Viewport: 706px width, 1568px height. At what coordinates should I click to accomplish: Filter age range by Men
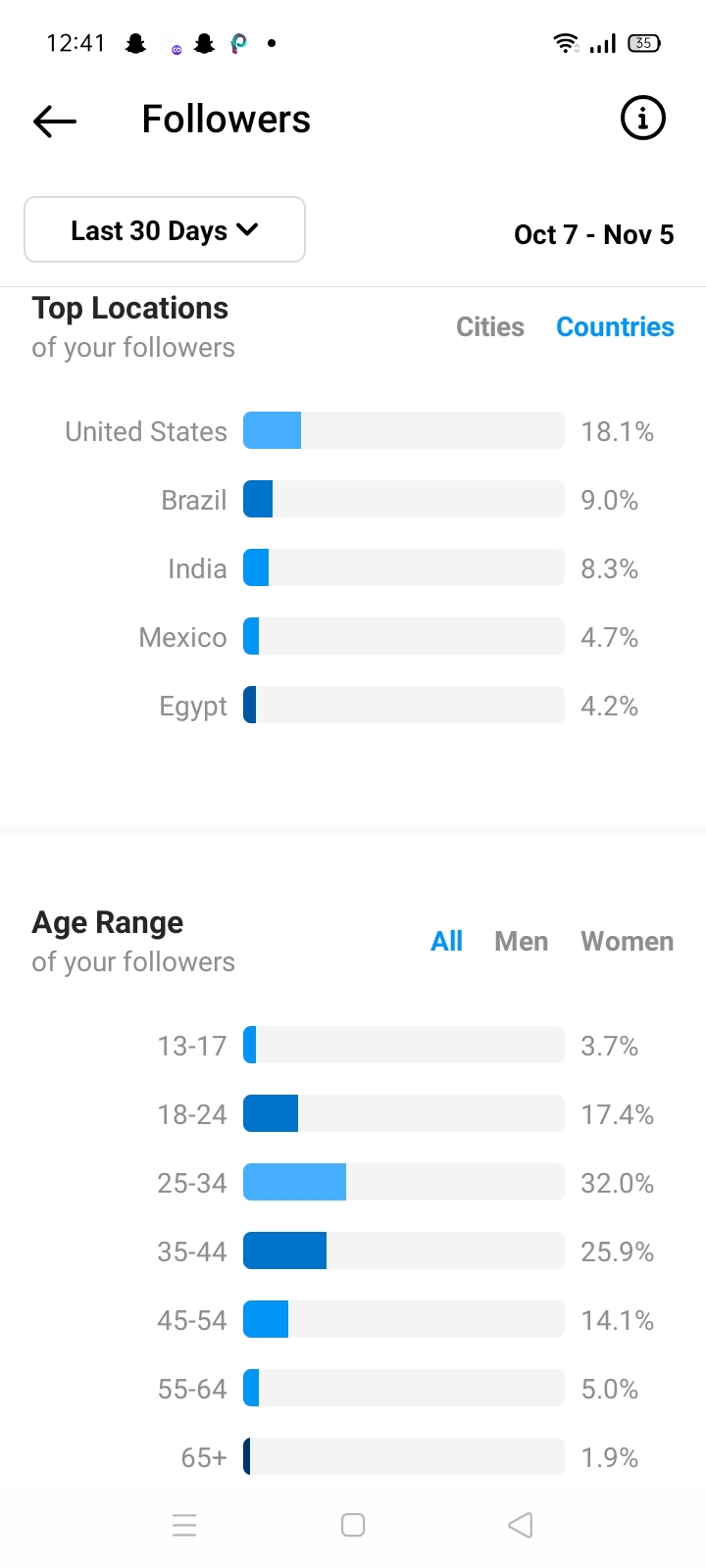[522, 941]
